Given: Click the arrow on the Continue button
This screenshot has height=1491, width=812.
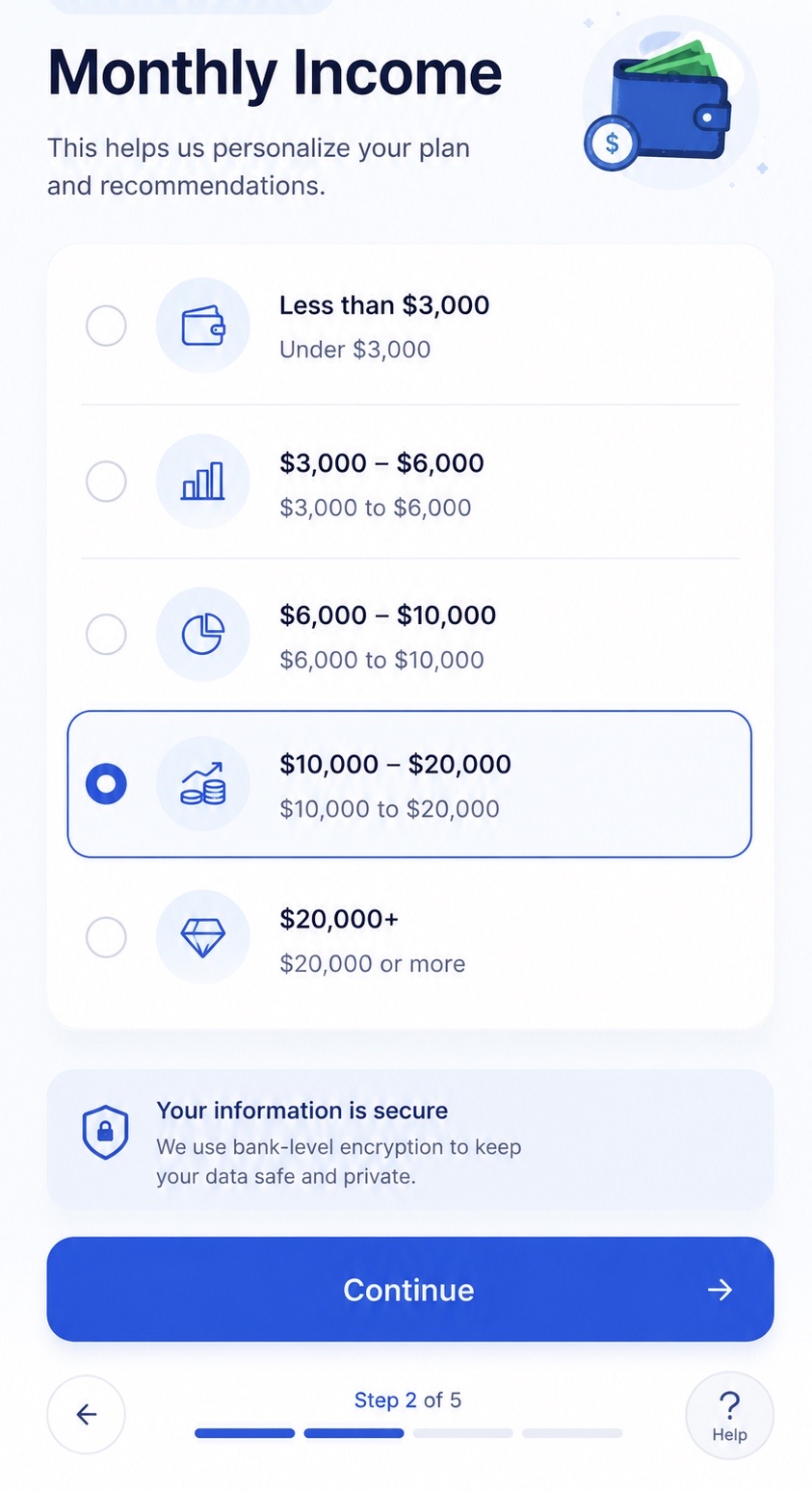Looking at the screenshot, I should coord(720,1290).
